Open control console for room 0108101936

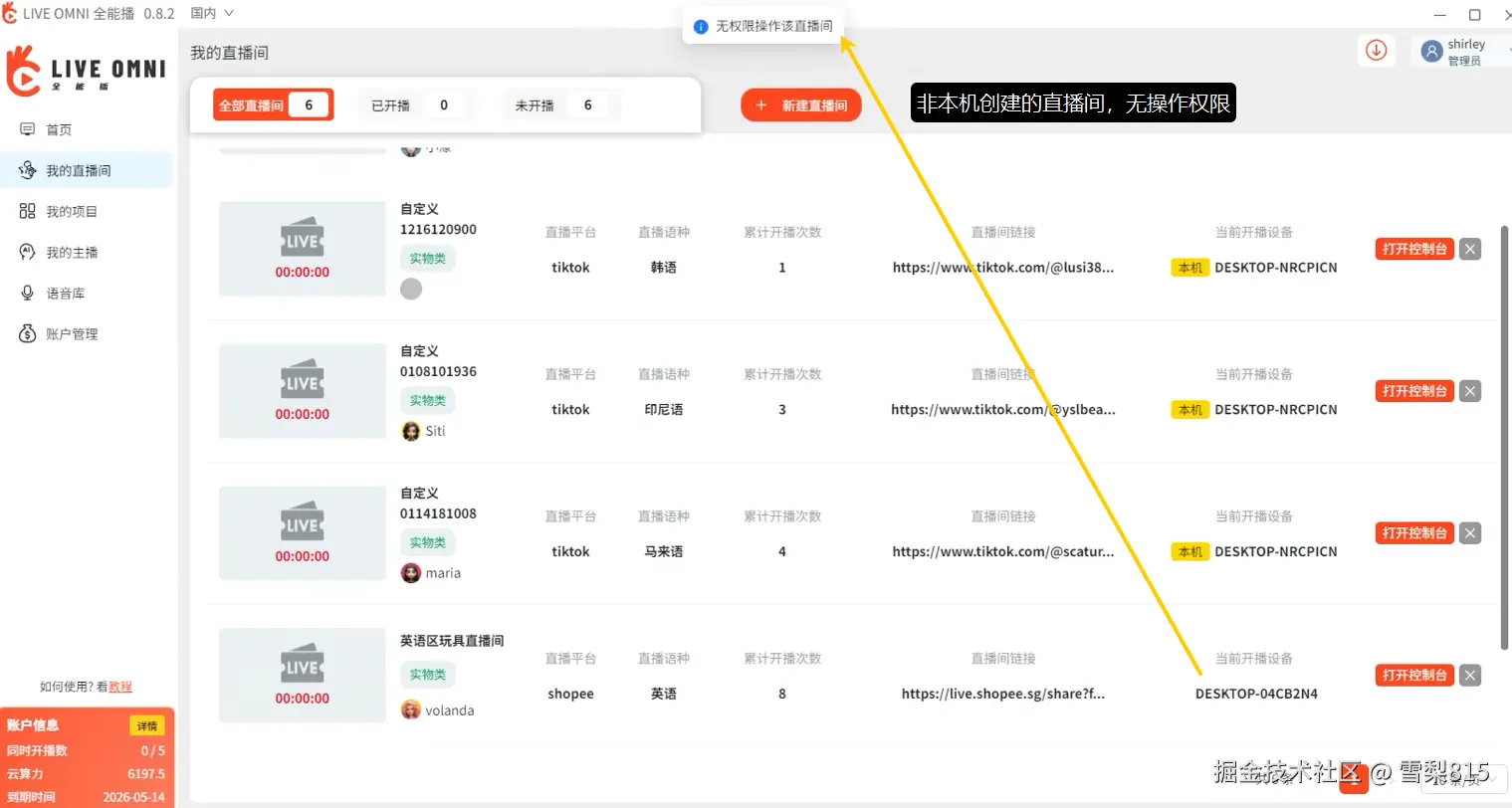pyautogui.click(x=1414, y=391)
